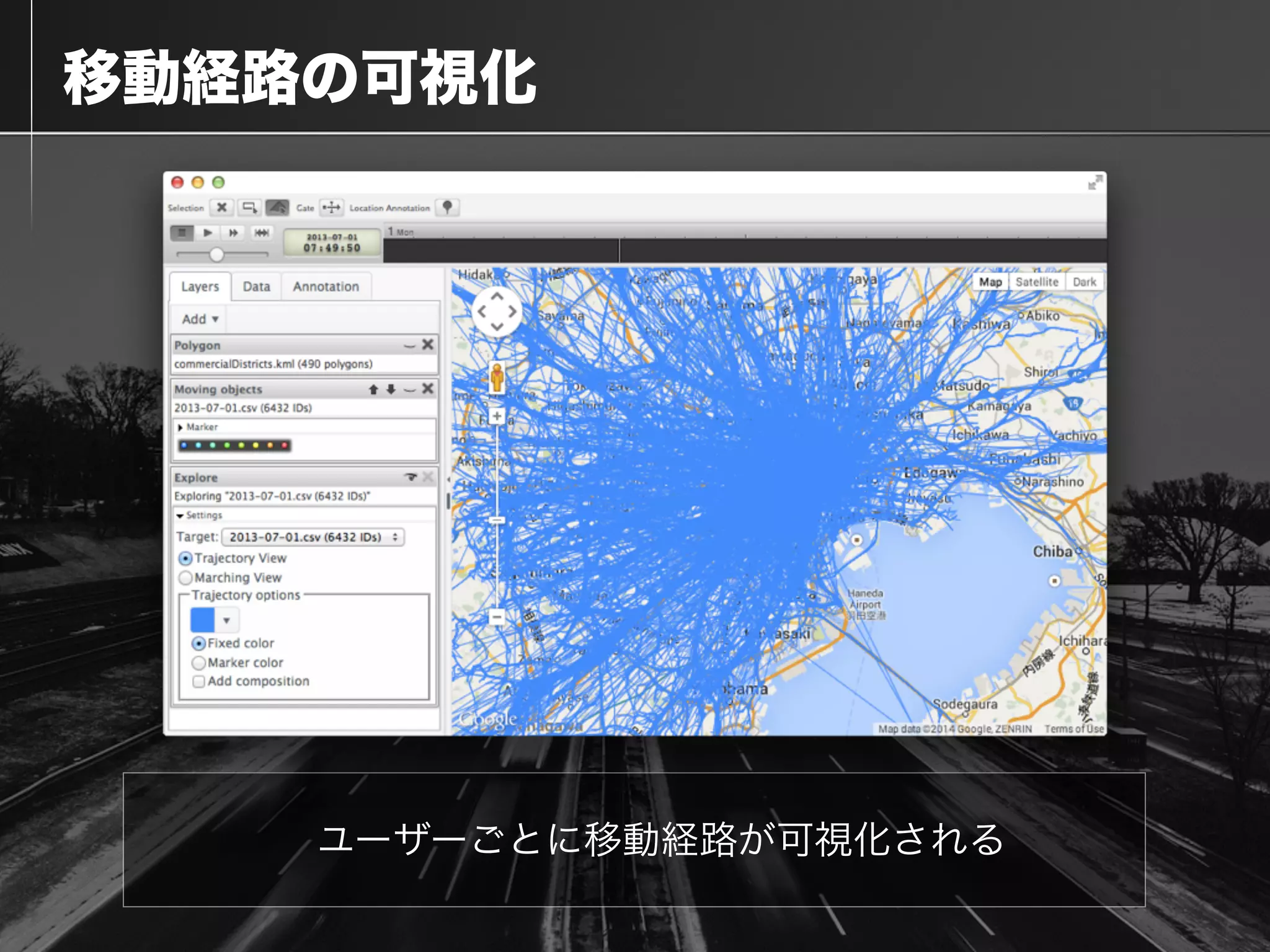Pan the map down
1270x952 pixels.
click(x=497, y=327)
